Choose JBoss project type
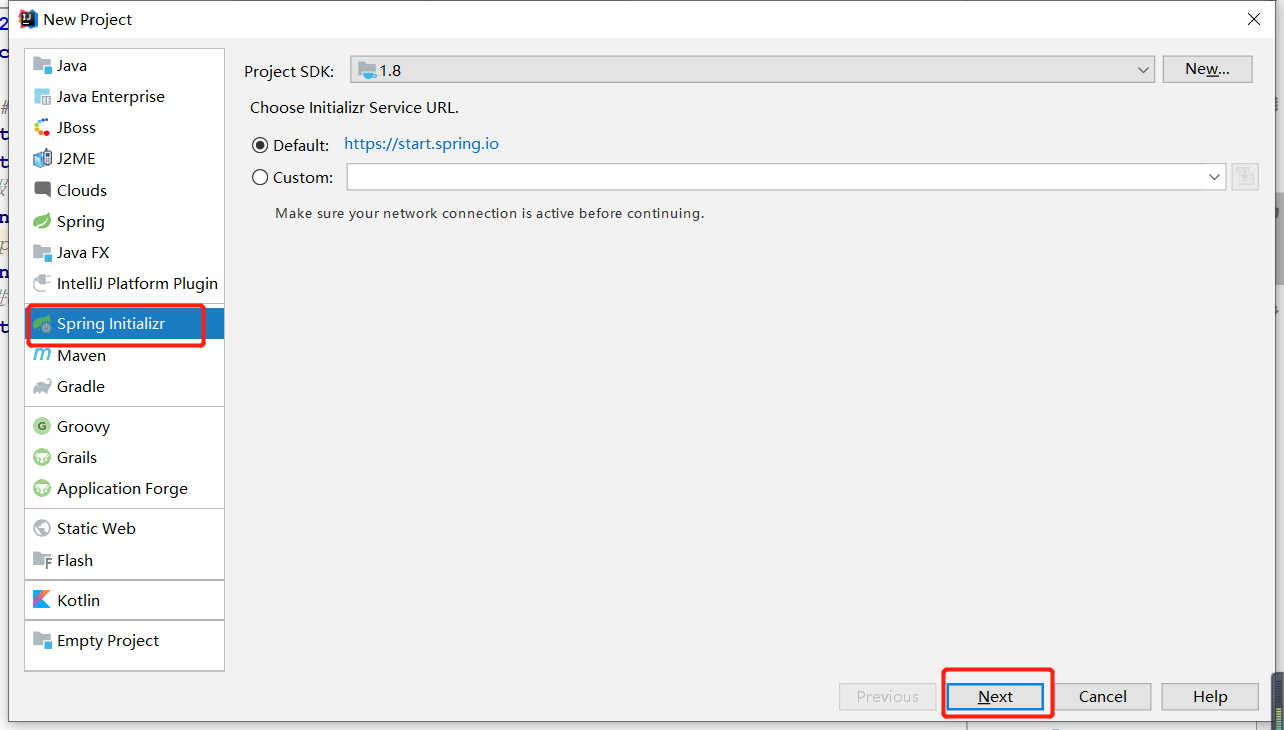This screenshot has width=1284, height=730. click(x=124, y=127)
